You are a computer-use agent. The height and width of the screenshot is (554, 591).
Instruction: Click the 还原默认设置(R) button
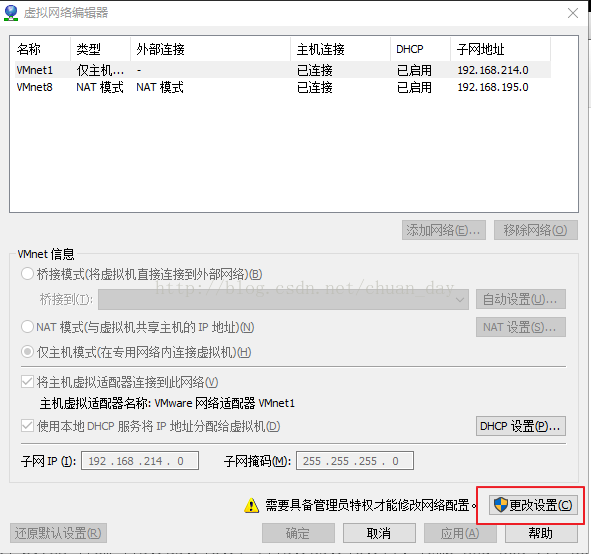58,533
